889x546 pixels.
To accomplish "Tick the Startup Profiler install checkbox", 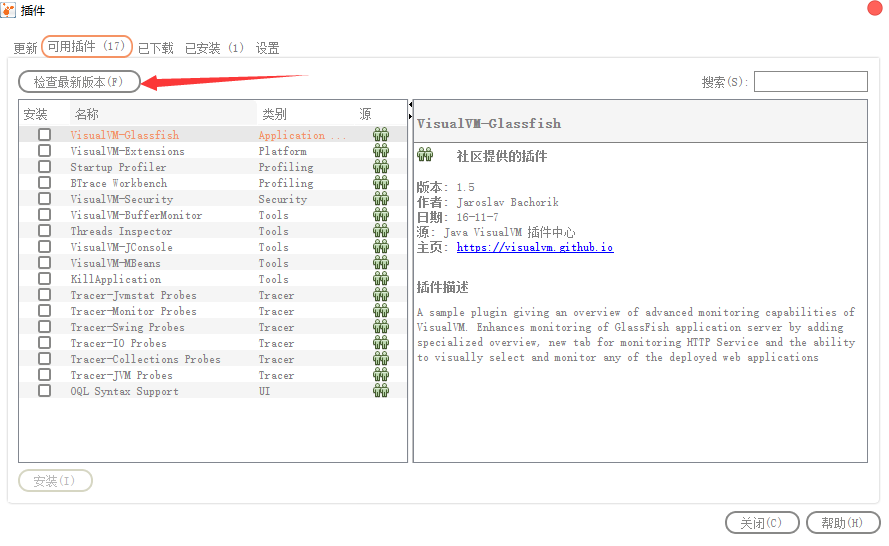I will point(44,166).
